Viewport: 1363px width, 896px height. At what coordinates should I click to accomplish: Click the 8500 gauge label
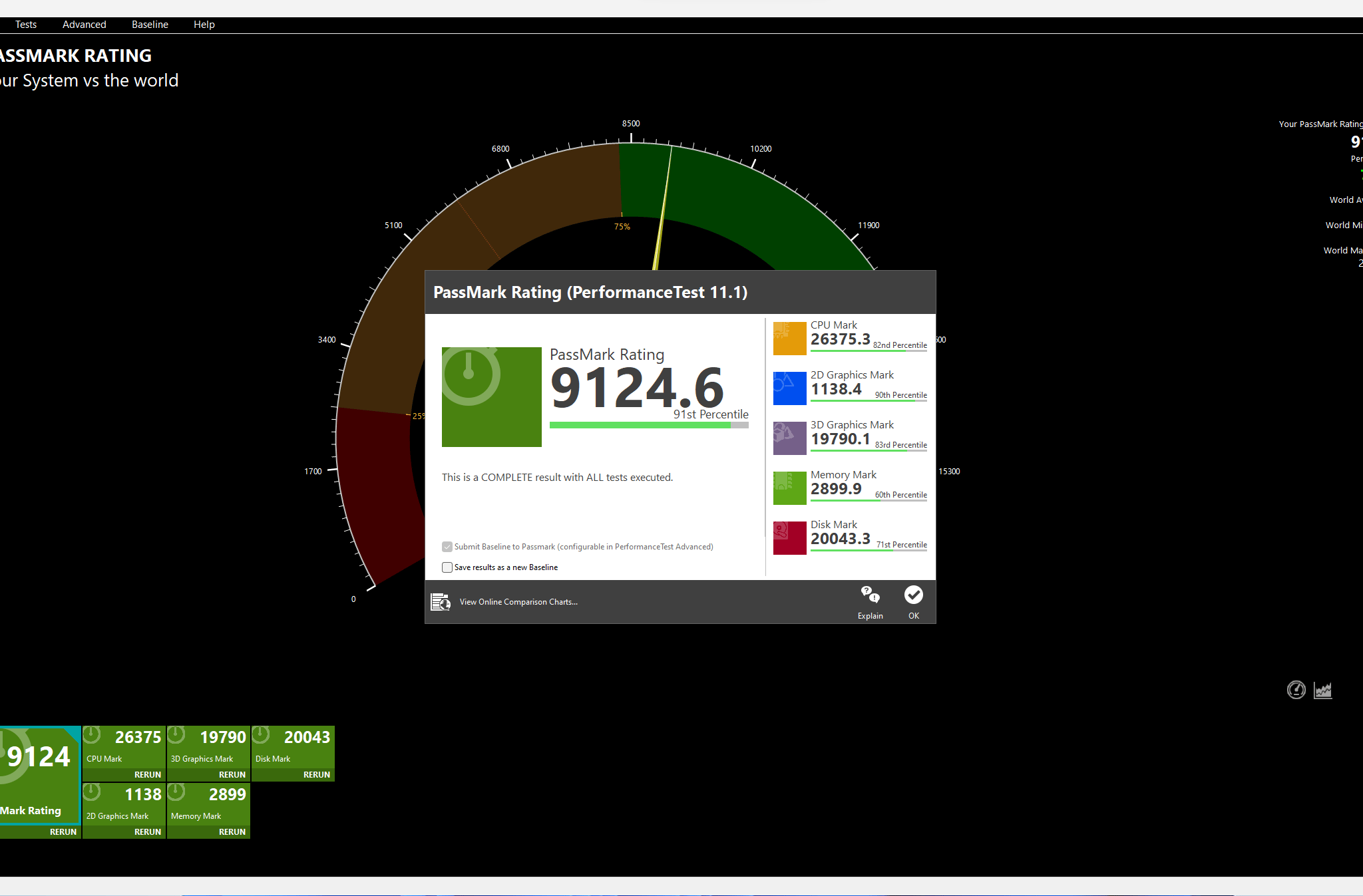[631, 124]
